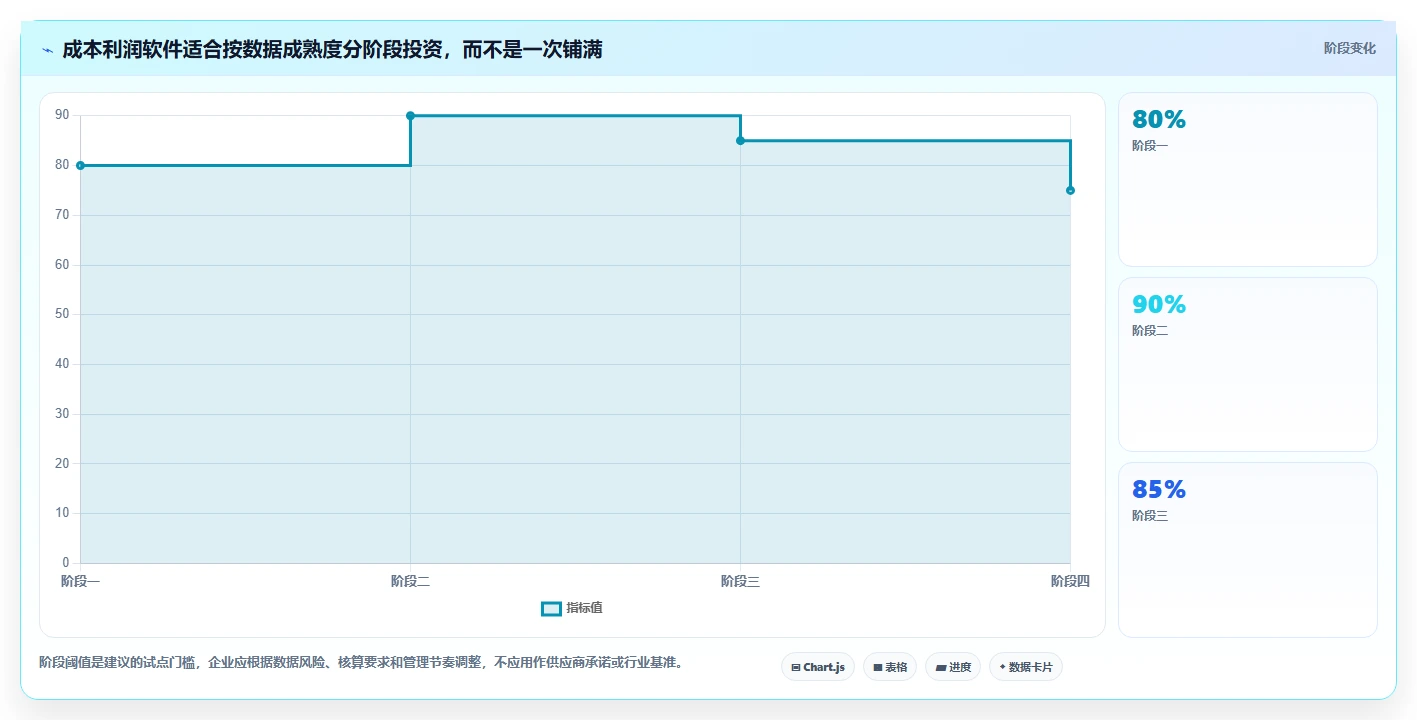
Task: Click the 阶段二 data point at 90
Action: tap(410, 116)
